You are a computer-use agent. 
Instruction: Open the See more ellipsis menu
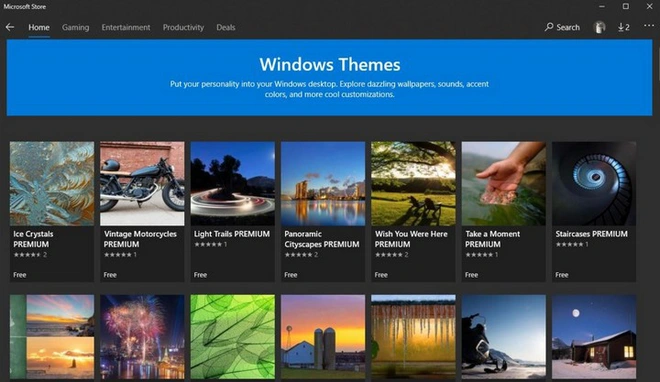[649, 26]
